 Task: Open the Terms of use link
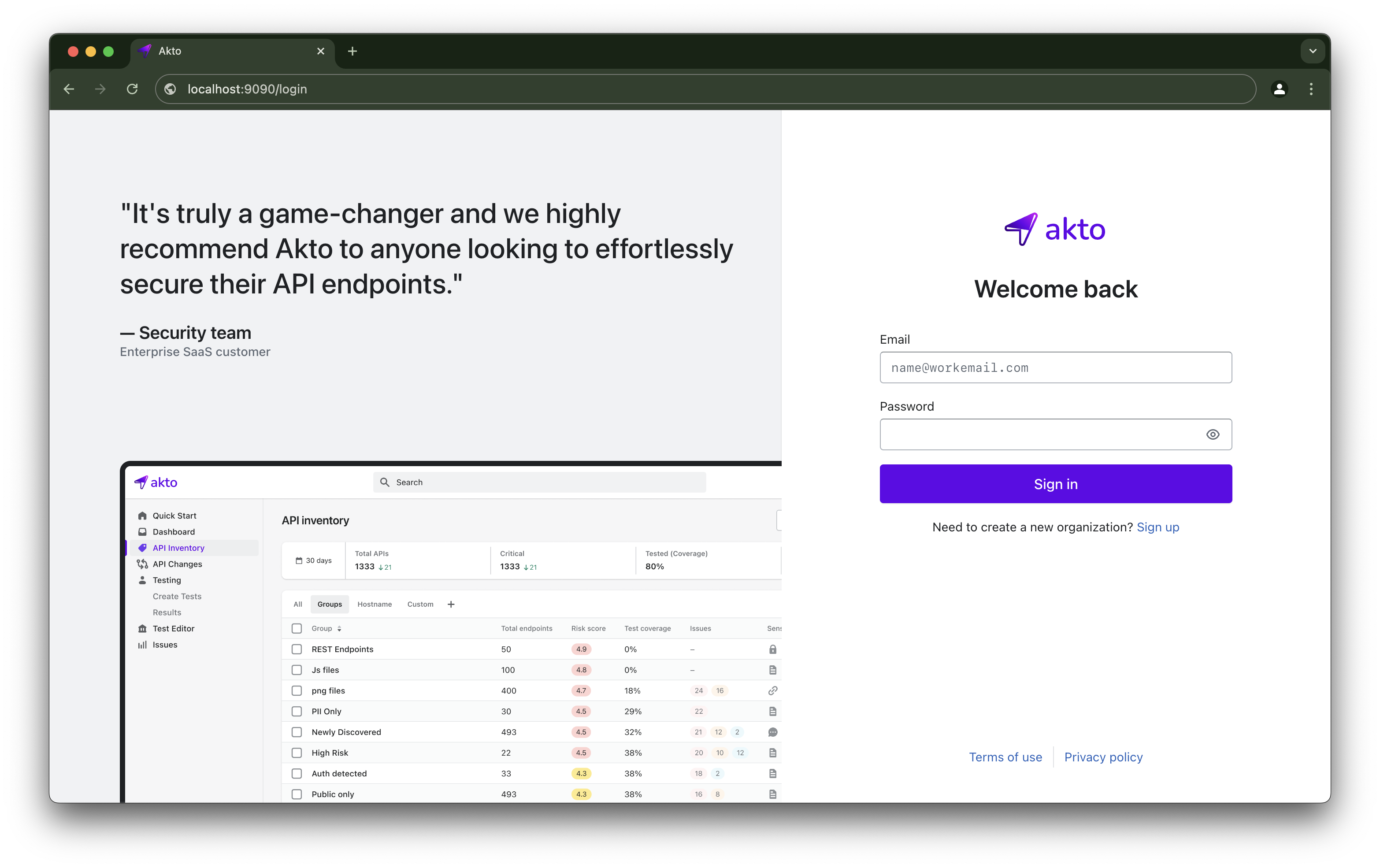[1005, 757]
